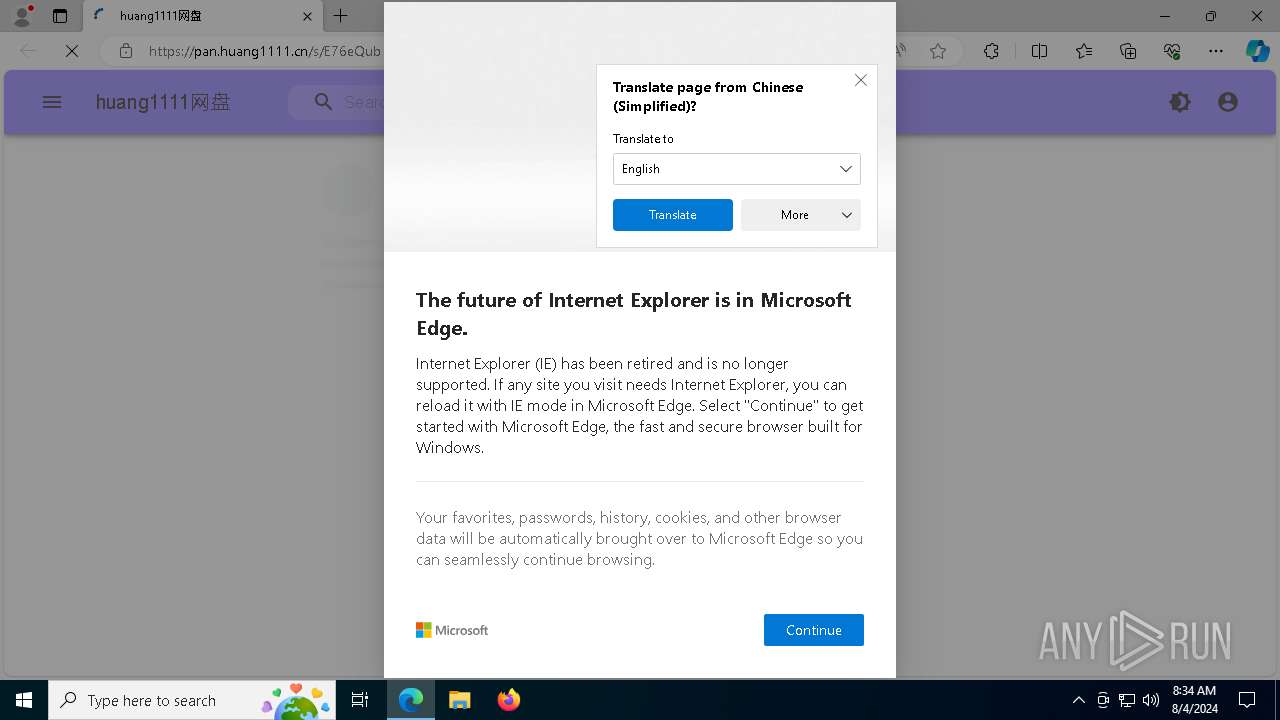Stop loading the page
1280x720 pixels.
(x=72, y=51)
